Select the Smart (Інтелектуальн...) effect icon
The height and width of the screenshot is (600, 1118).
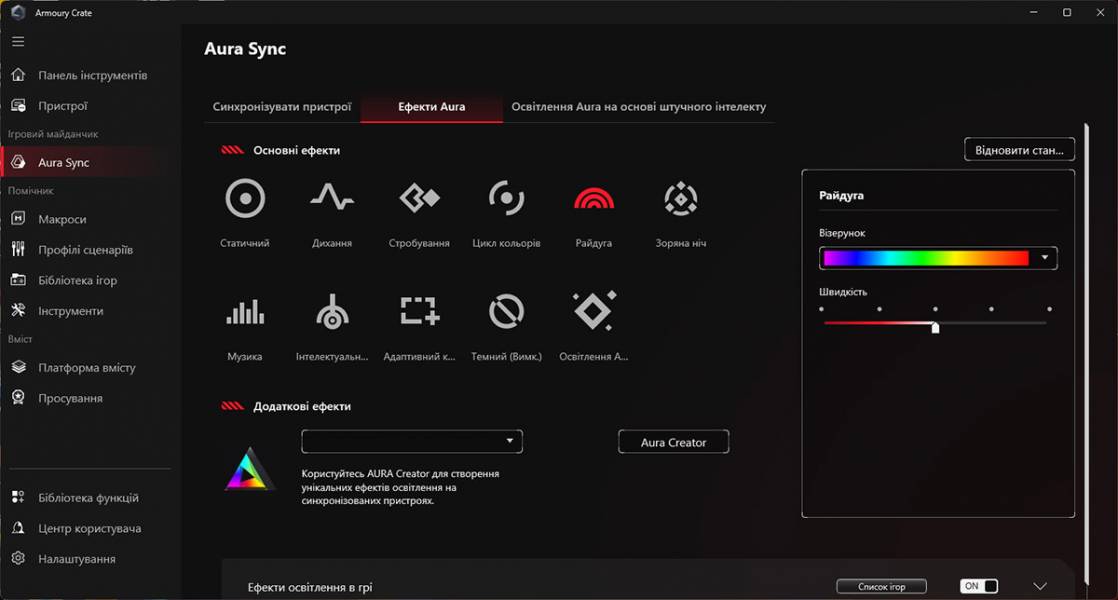(332, 311)
